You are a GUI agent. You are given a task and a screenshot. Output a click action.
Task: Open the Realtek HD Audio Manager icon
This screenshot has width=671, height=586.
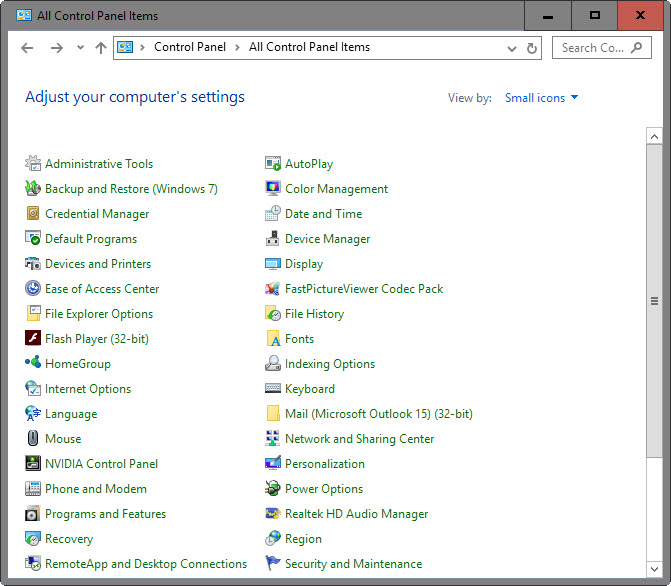tap(273, 513)
